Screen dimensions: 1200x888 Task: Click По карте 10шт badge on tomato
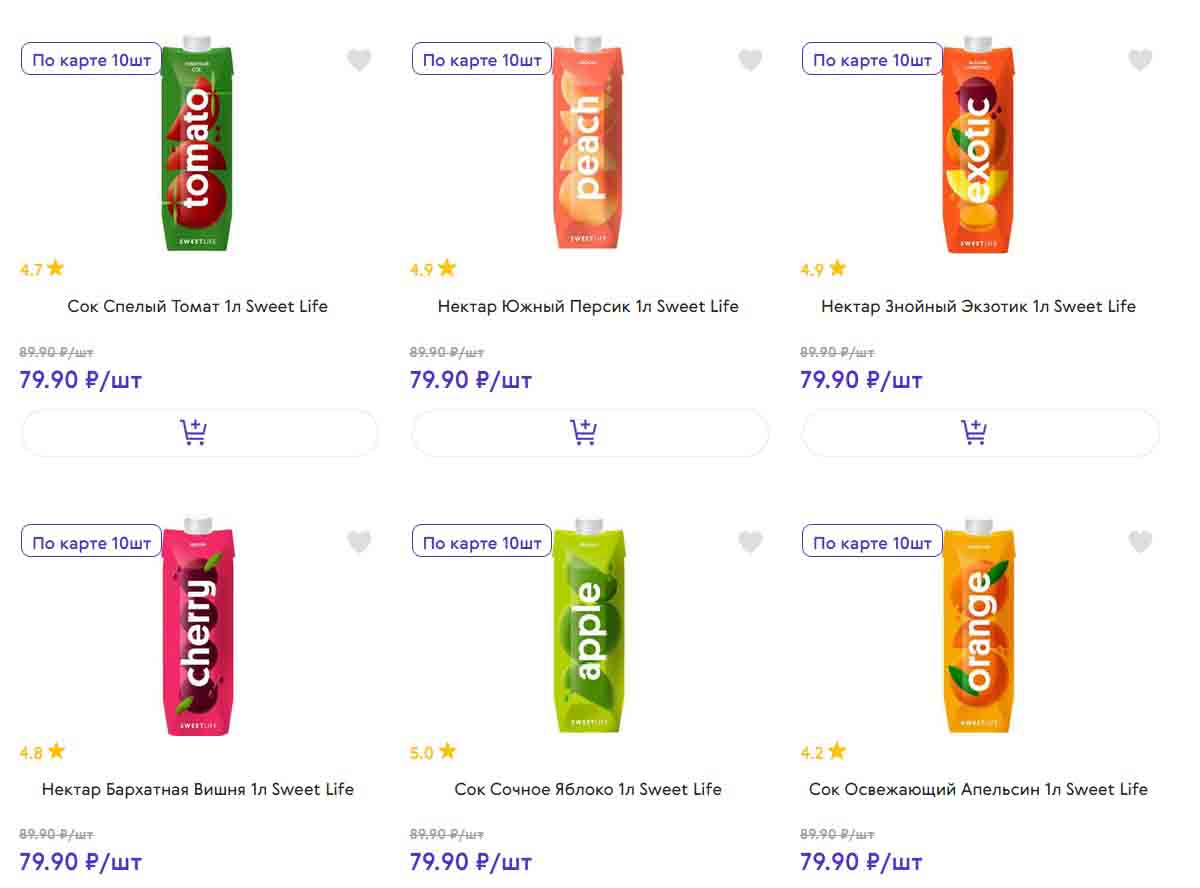(91, 60)
